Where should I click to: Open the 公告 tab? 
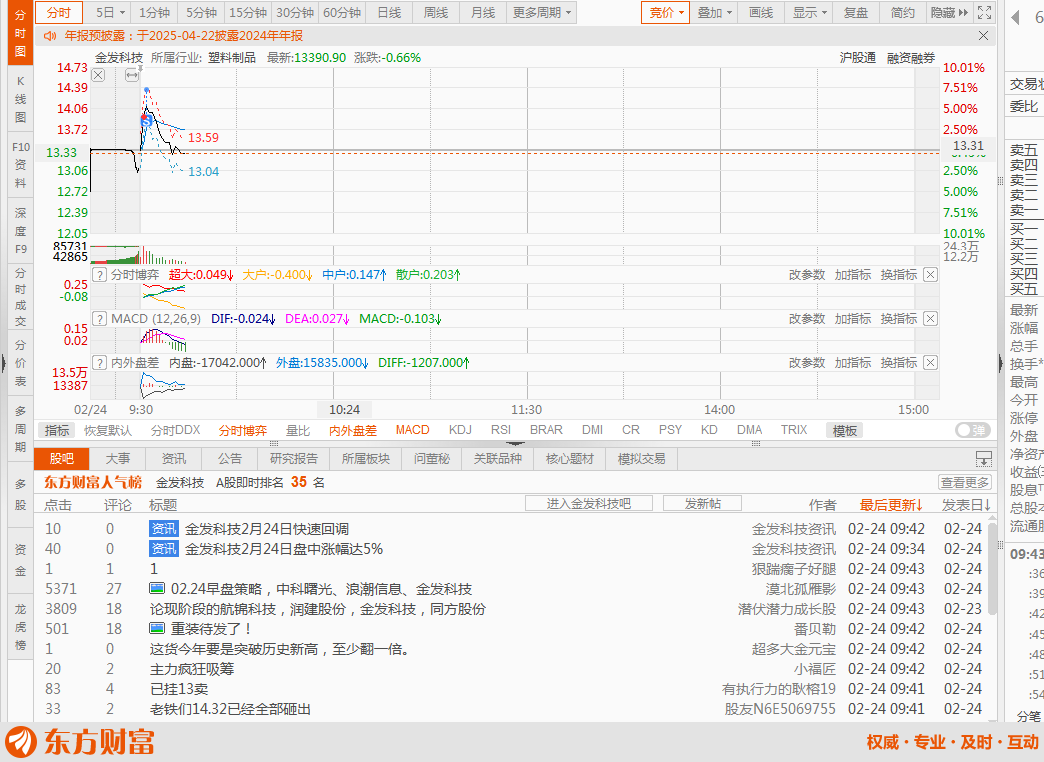(230, 459)
